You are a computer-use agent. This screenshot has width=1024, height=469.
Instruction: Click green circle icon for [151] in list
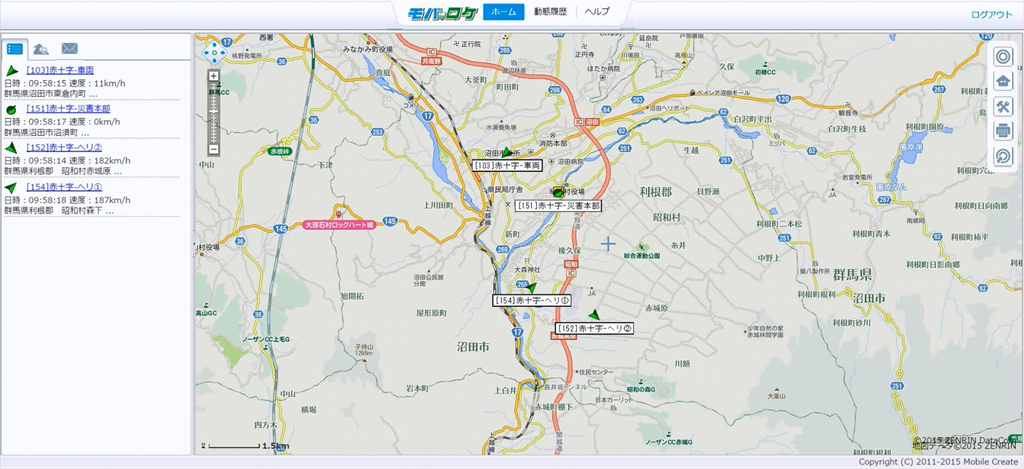pos(11,109)
